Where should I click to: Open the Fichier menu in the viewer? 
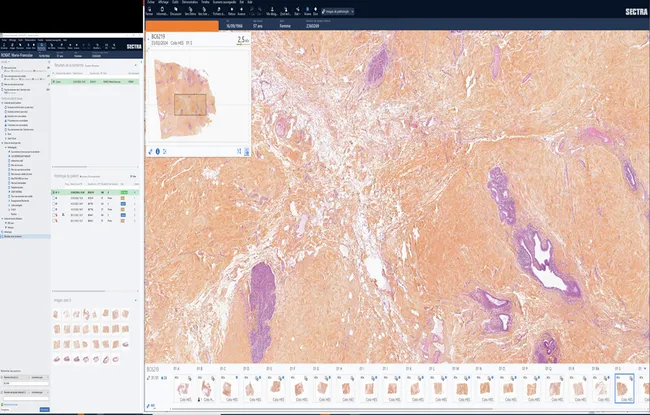(151, 2)
